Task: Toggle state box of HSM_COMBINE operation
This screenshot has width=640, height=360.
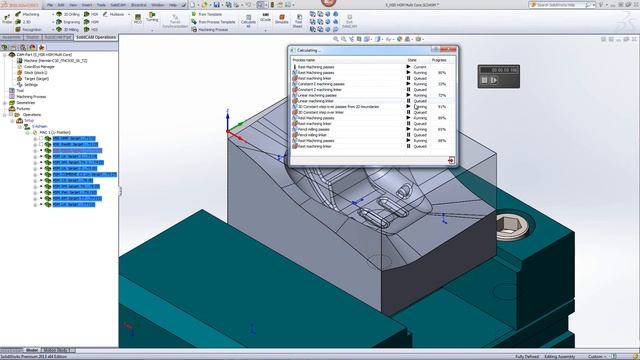Action: (41, 175)
